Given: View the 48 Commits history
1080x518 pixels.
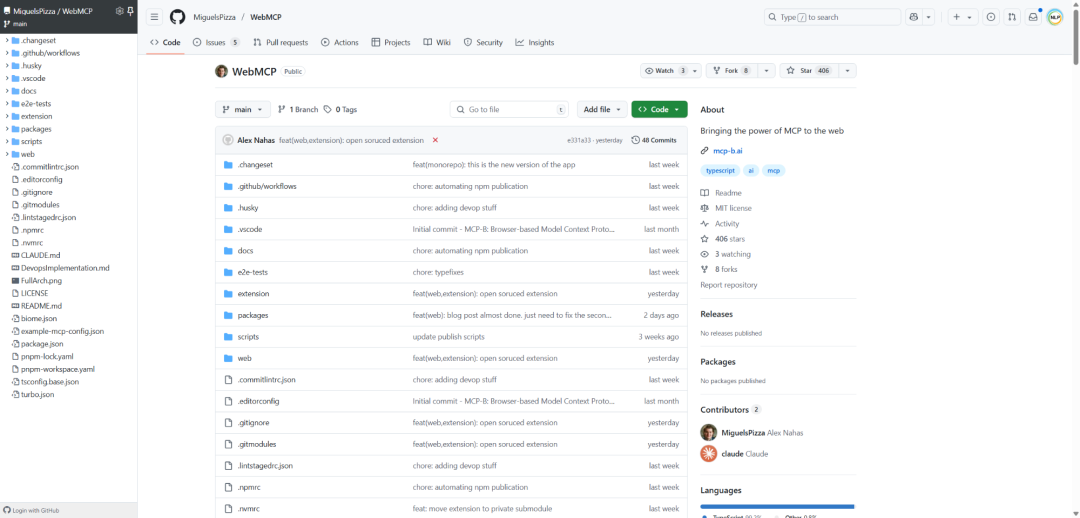Looking at the screenshot, I should [654, 140].
